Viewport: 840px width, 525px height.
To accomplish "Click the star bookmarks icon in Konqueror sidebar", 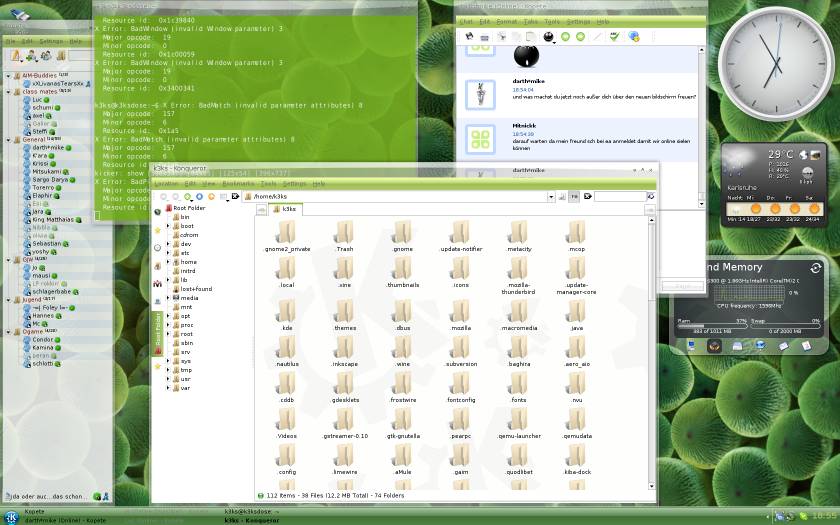I will pyautogui.click(x=158, y=230).
